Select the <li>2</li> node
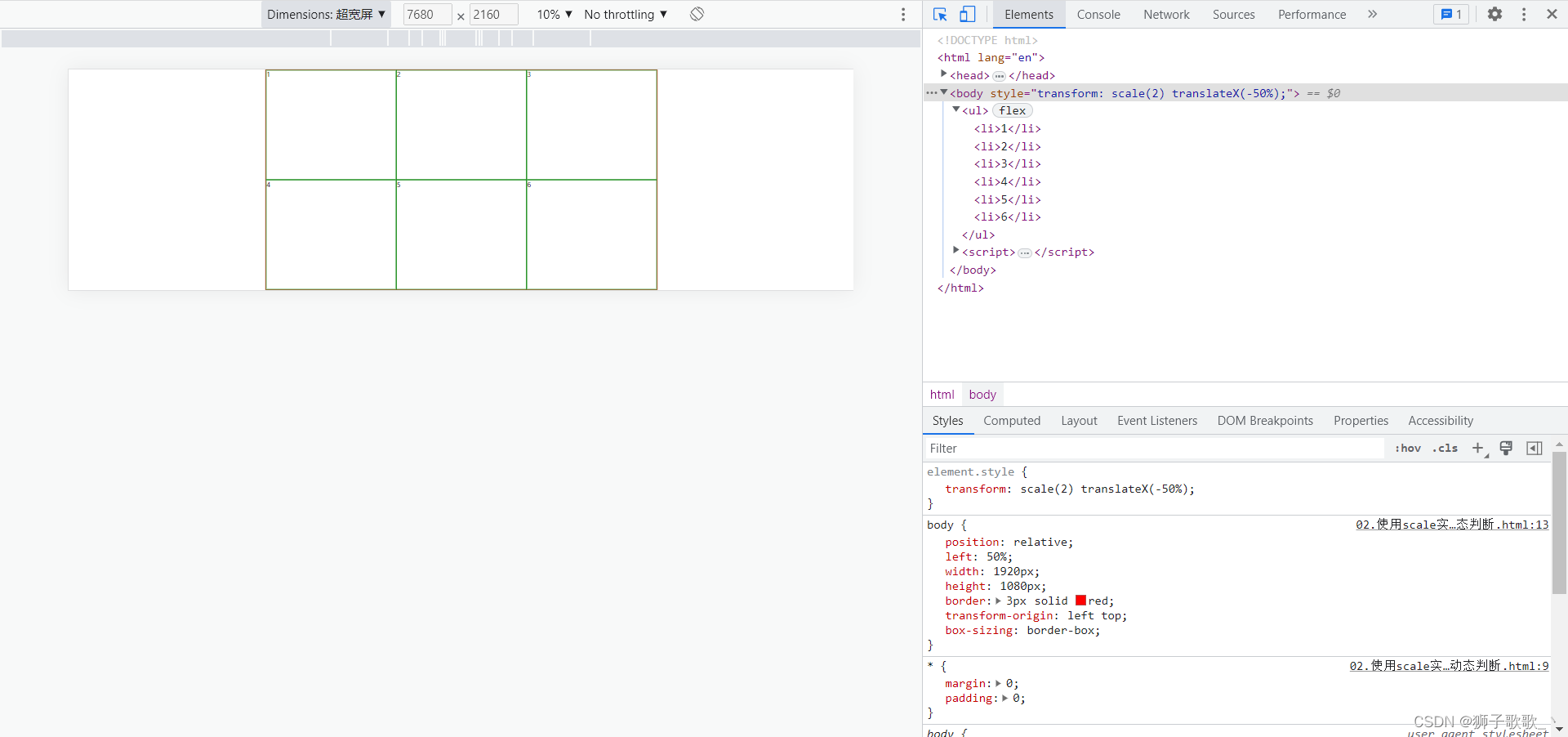The height and width of the screenshot is (737, 1568). point(1007,146)
